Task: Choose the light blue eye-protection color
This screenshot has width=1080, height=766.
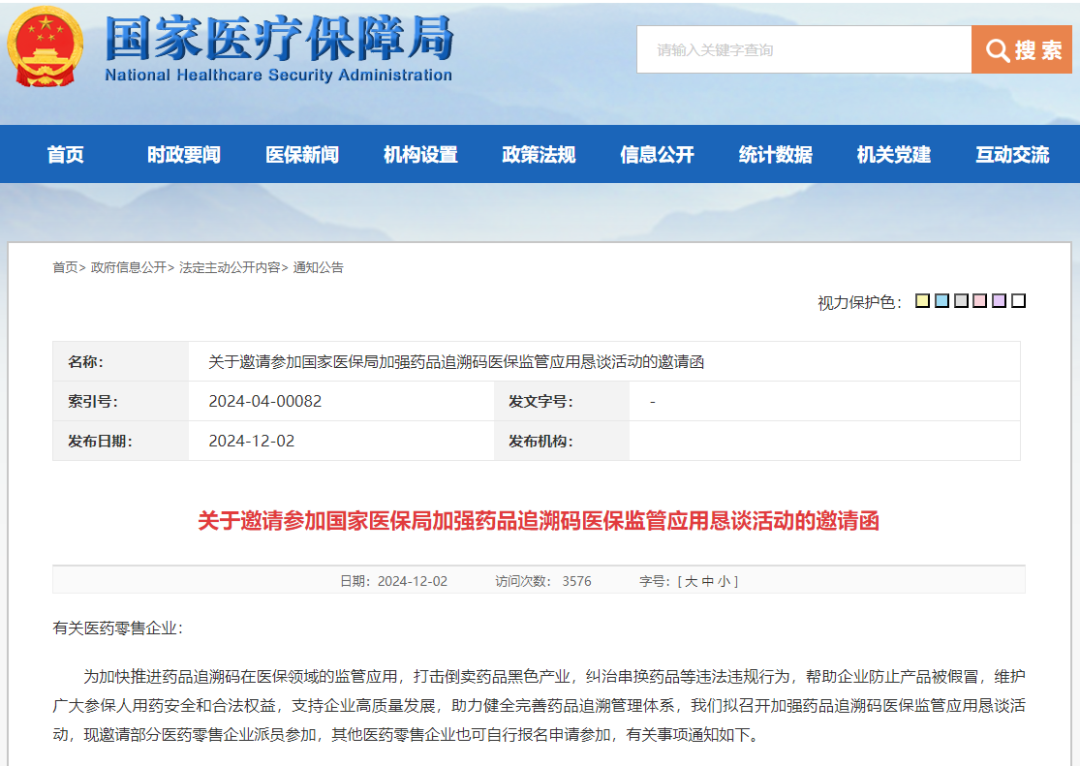Action: click(x=942, y=301)
